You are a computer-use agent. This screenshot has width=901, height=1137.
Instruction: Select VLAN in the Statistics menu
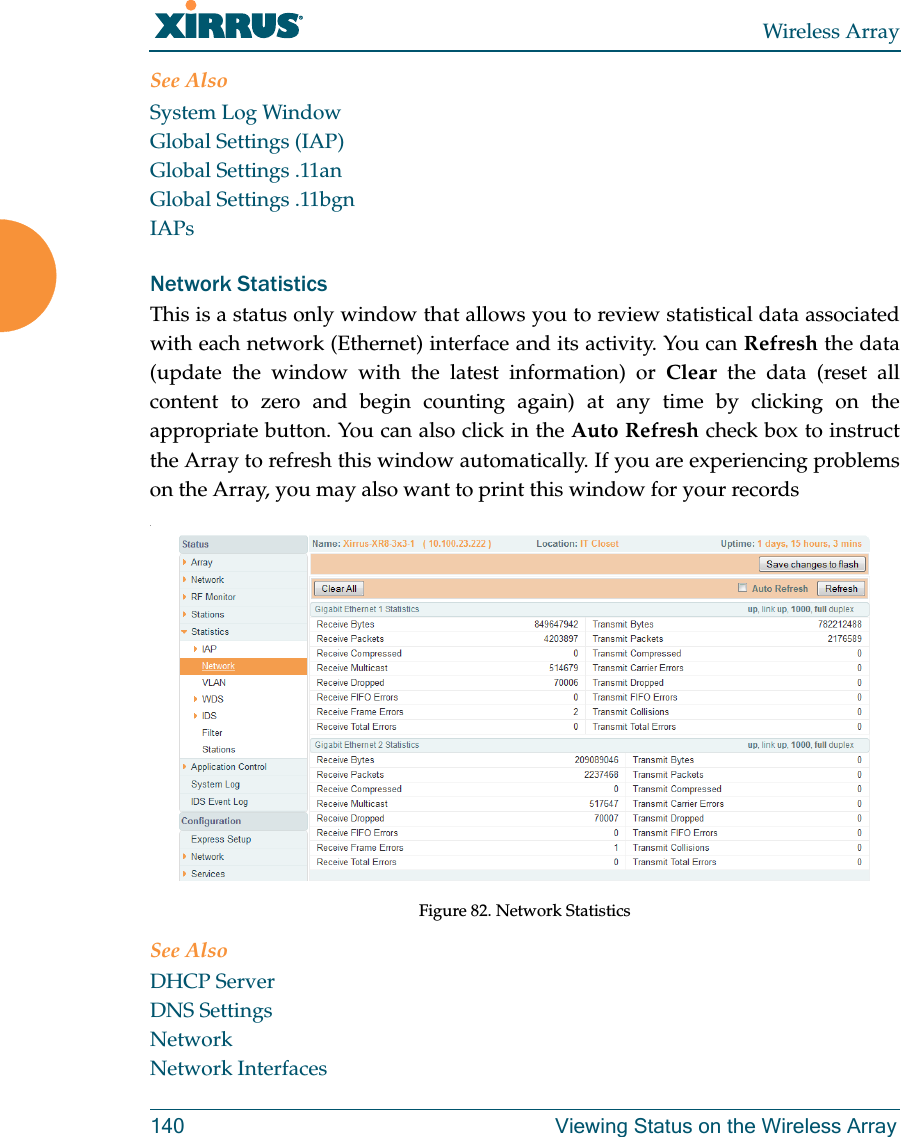coord(213,682)
